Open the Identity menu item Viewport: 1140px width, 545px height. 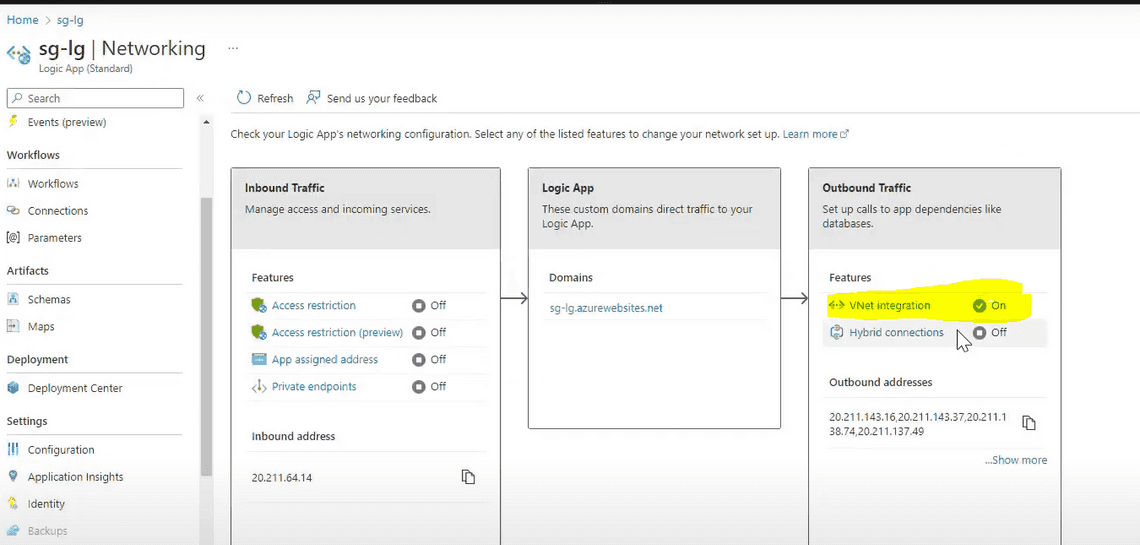47,504
